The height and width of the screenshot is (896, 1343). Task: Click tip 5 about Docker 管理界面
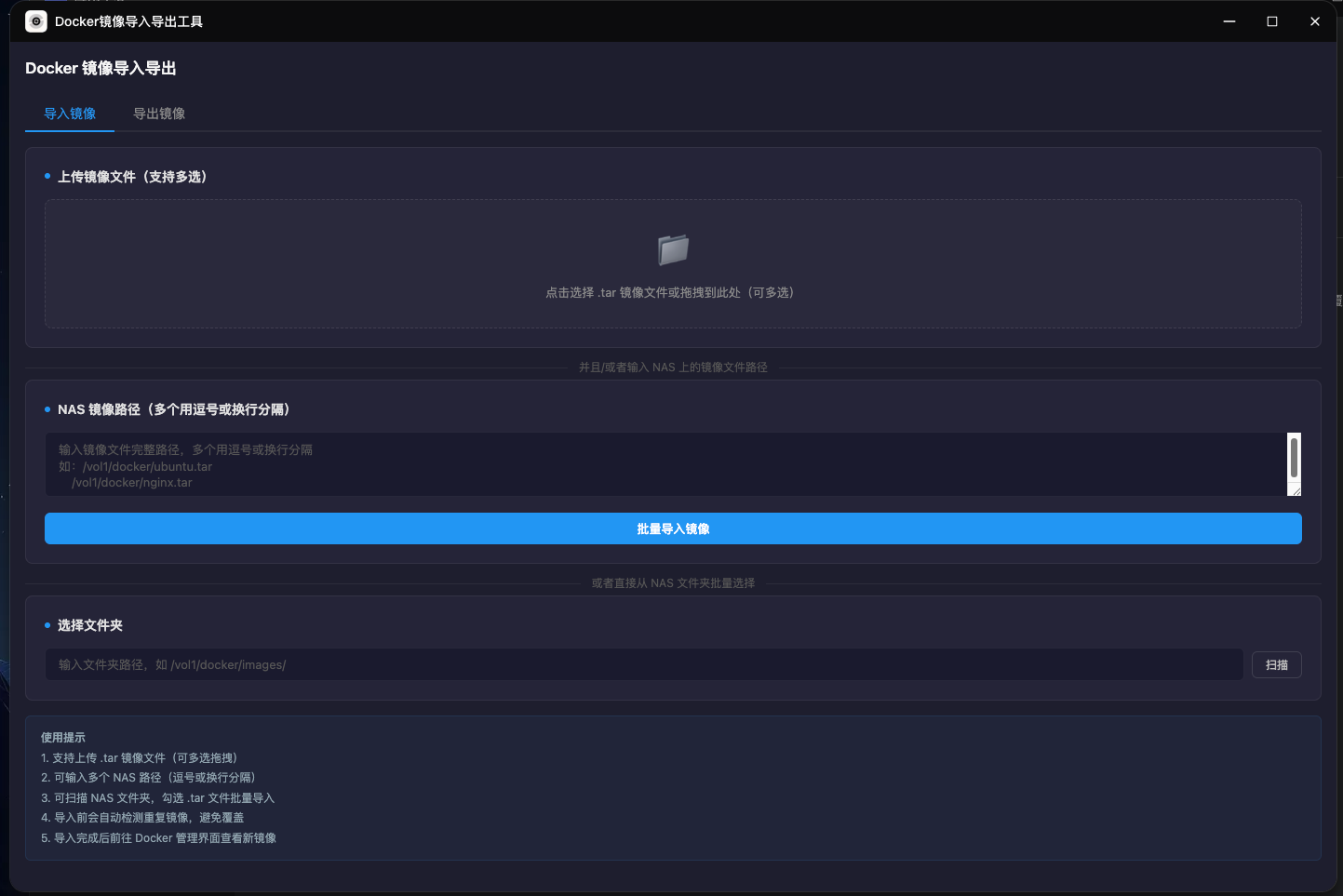point(159,838)
